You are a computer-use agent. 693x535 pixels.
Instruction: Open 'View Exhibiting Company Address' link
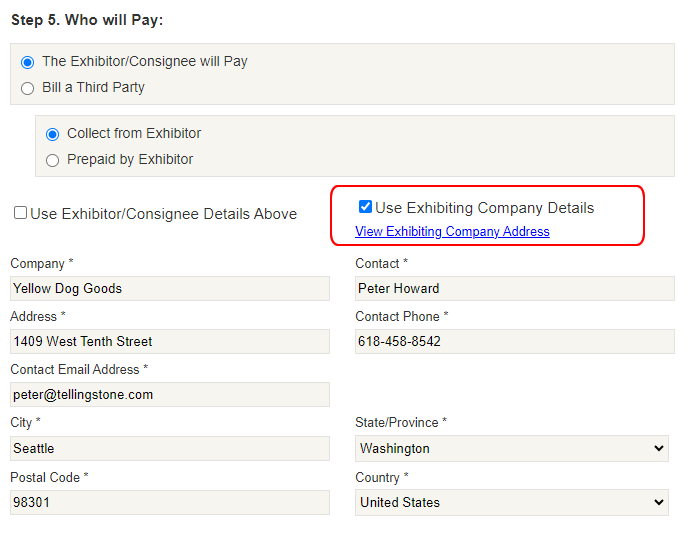coord(452,232)
